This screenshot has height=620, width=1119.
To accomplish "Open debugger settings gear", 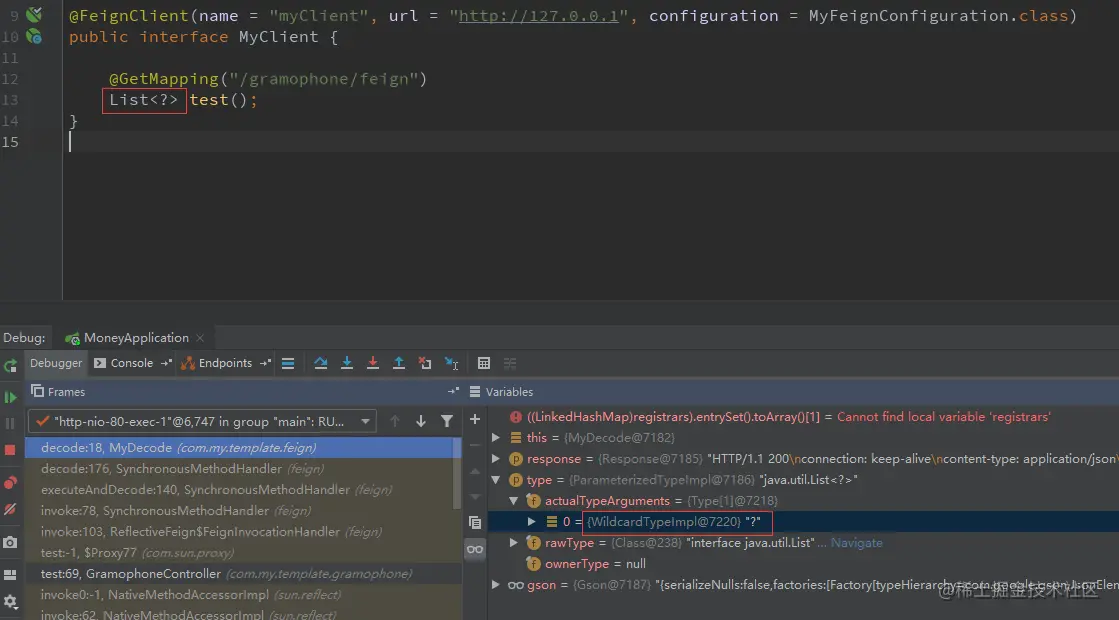I will 10,601.
